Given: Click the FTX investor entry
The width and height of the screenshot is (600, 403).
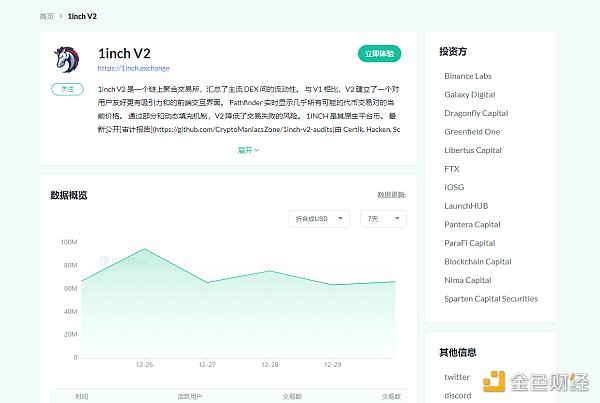Looking at the screenshot, I should (x=452, y=169).
